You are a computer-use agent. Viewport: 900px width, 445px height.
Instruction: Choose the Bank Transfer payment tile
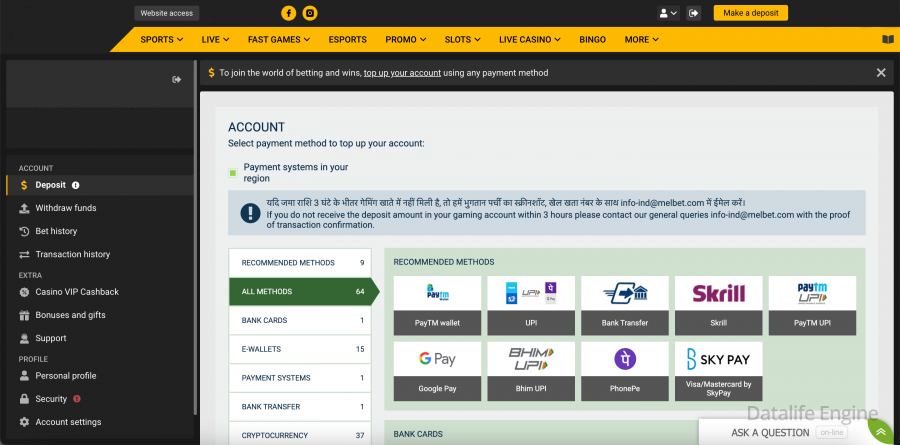[x=624, y=305]
